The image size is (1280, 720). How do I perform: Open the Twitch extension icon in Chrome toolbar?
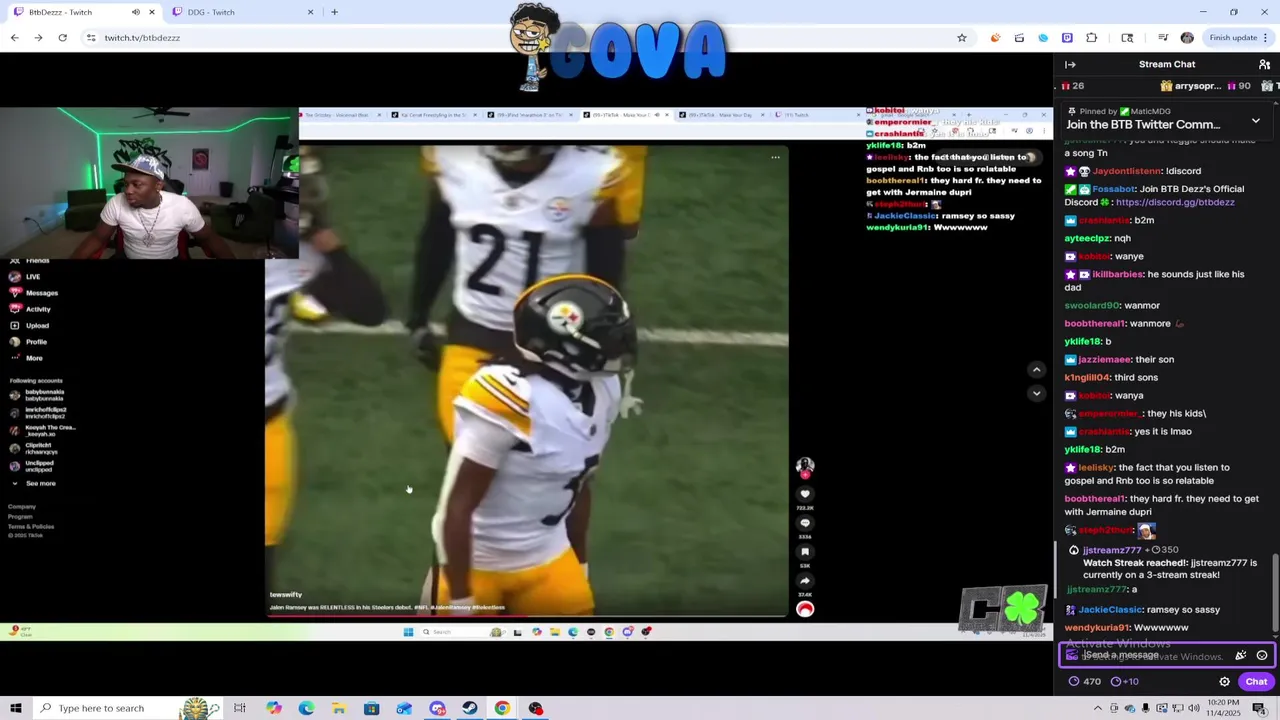(x=1067, y=38)
